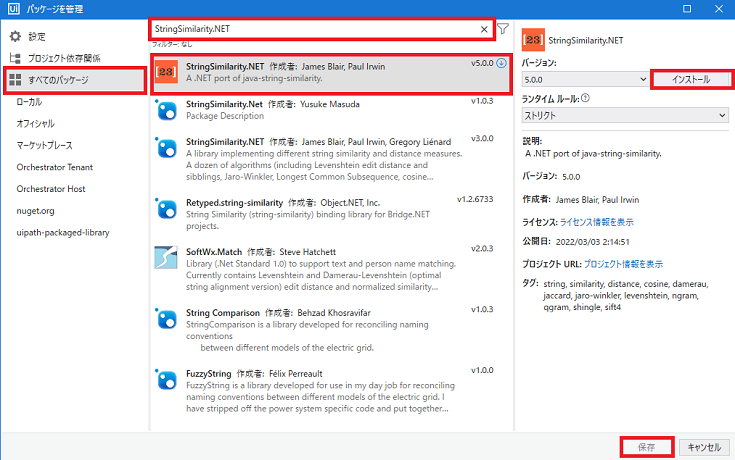Select uipath-packaged-library feed
Screen dimensions: 735x460
point(63,233)
